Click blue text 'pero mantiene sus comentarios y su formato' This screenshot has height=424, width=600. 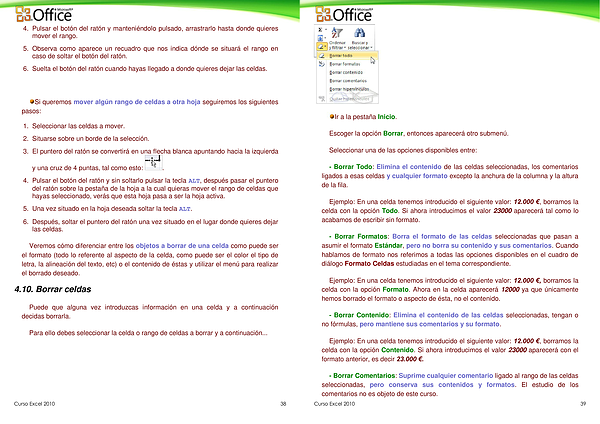click(430, 324)
